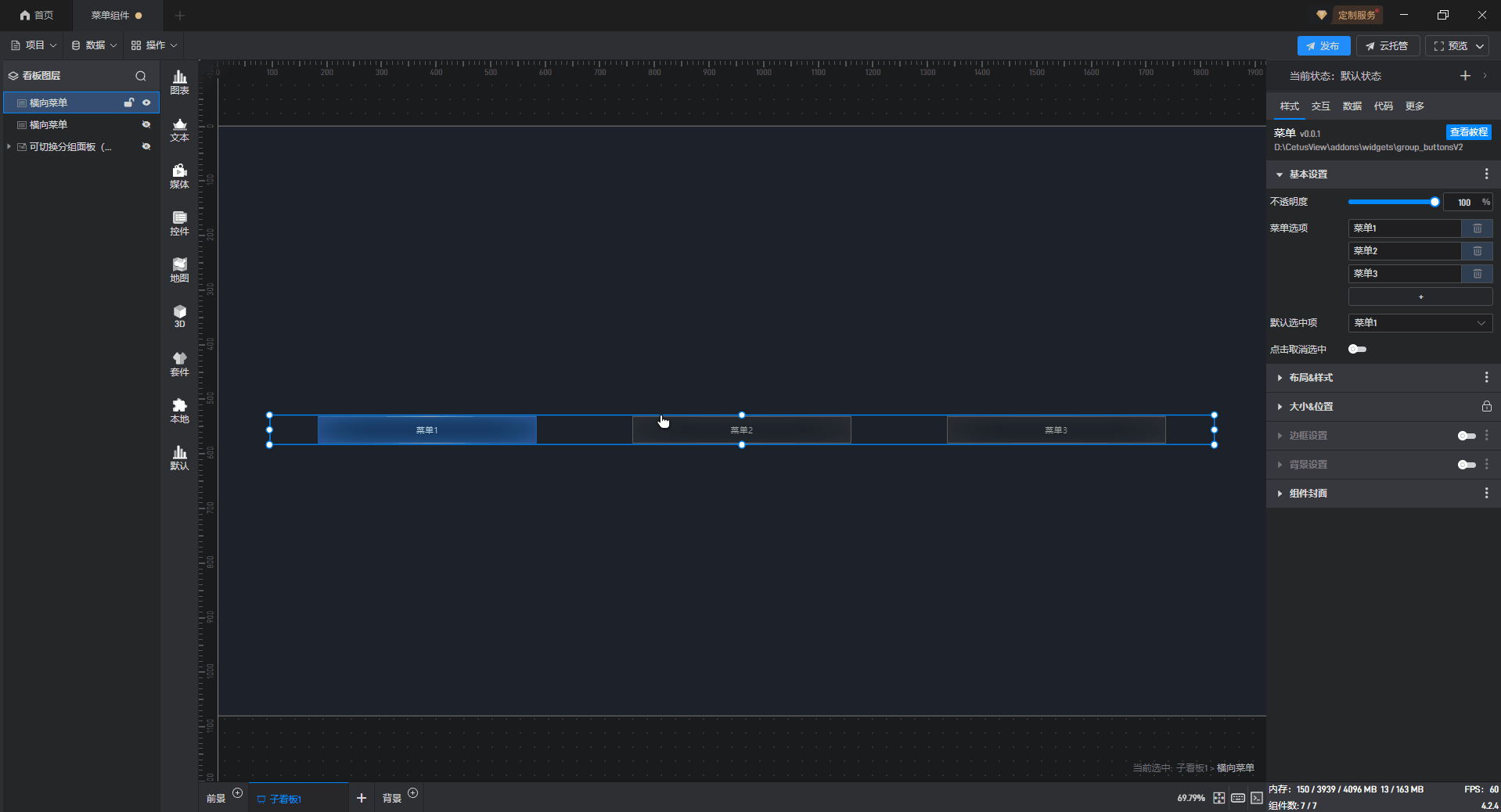The image size is (1501, 812).
Task: Open the 图表 chart components panel
Action: [x=179, y=82]
